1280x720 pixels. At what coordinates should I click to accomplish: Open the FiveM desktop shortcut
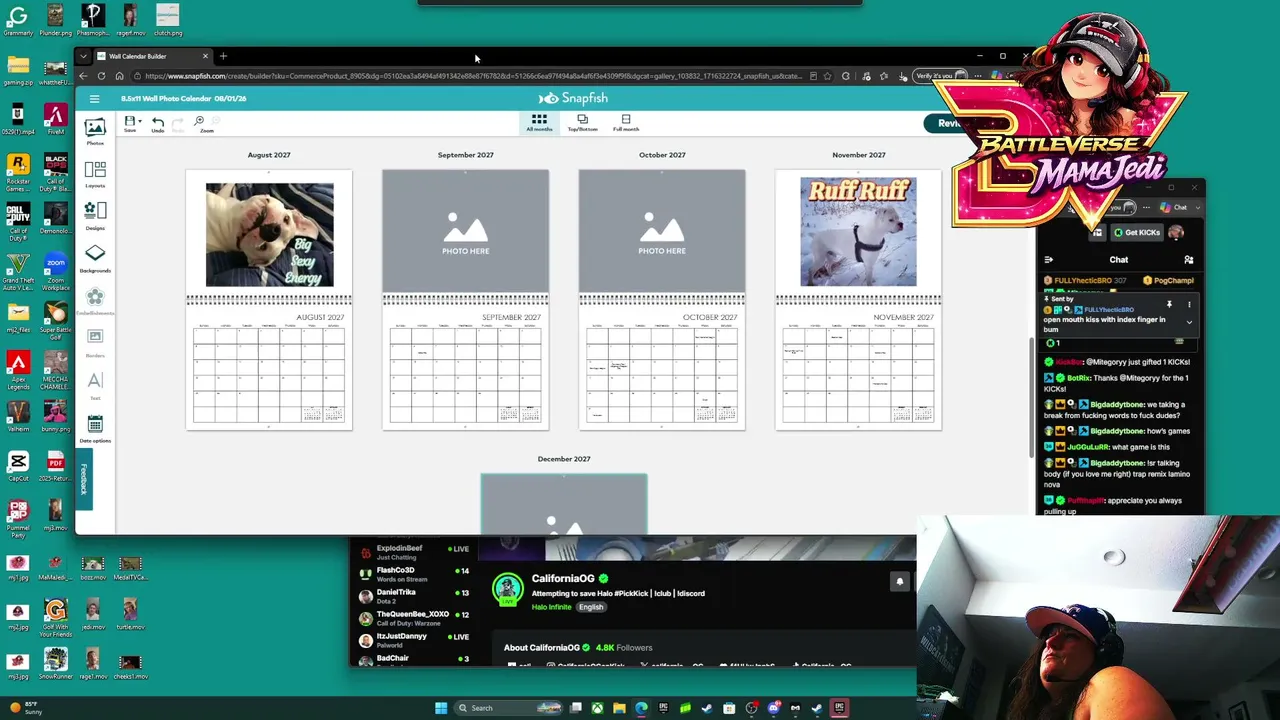(x=56, y=118)
